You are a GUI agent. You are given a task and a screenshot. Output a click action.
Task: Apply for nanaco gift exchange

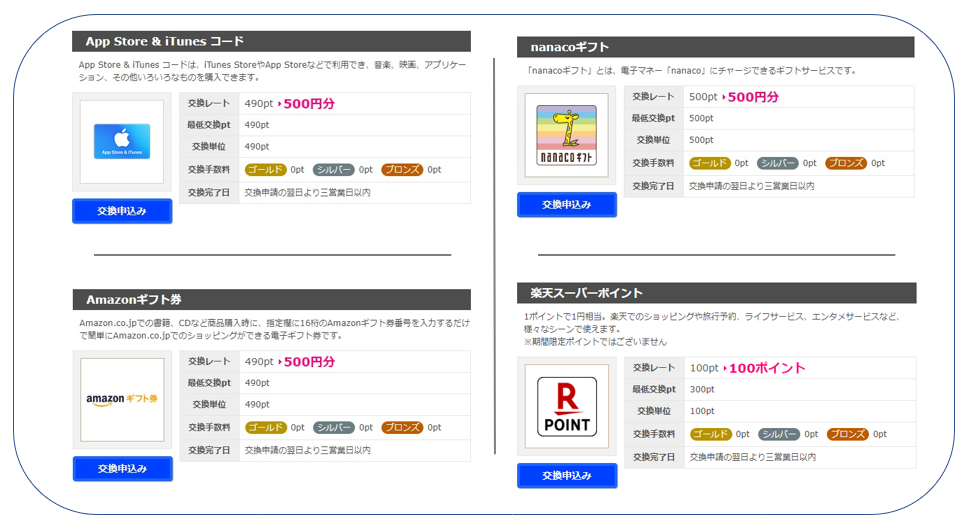(x=567, y=204)
